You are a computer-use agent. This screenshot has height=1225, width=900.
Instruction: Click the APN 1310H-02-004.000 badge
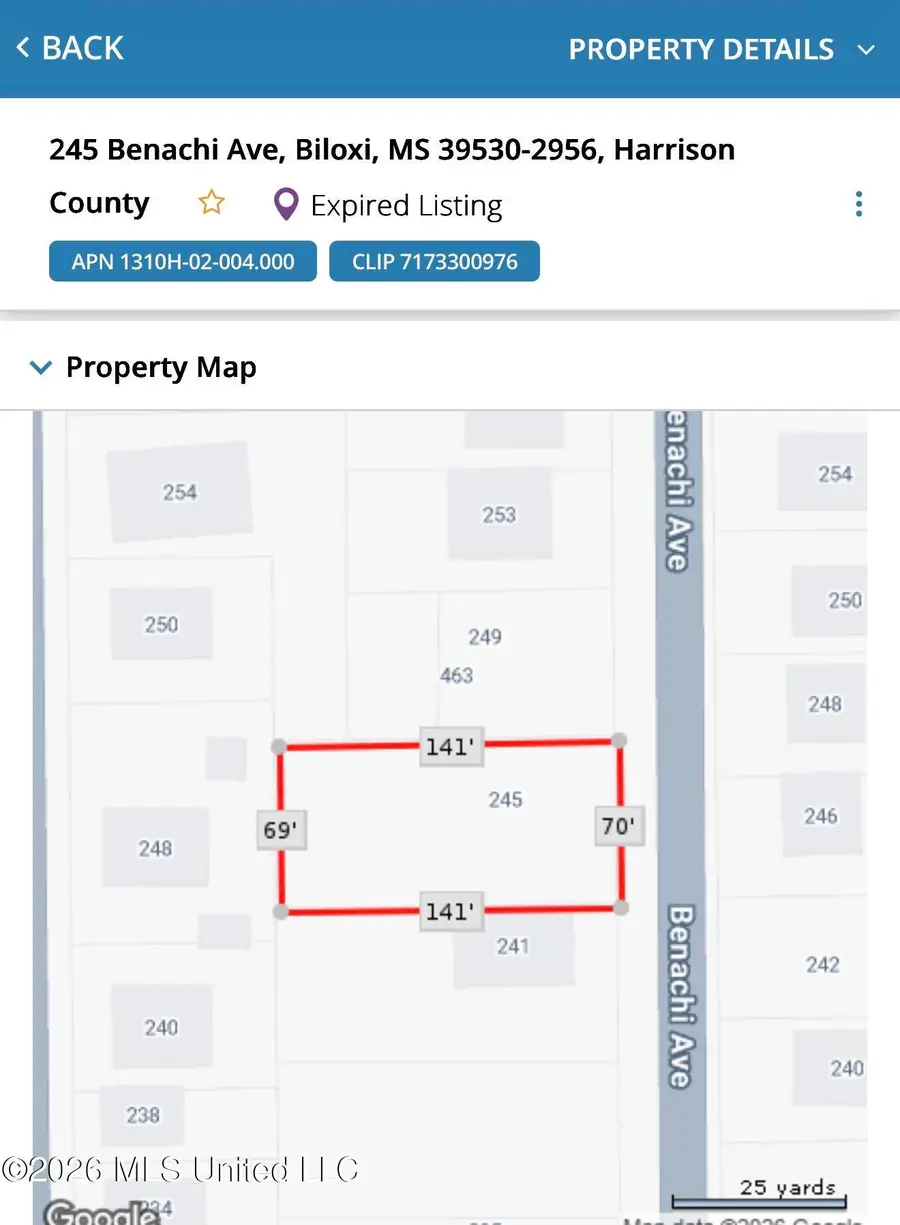182,261
